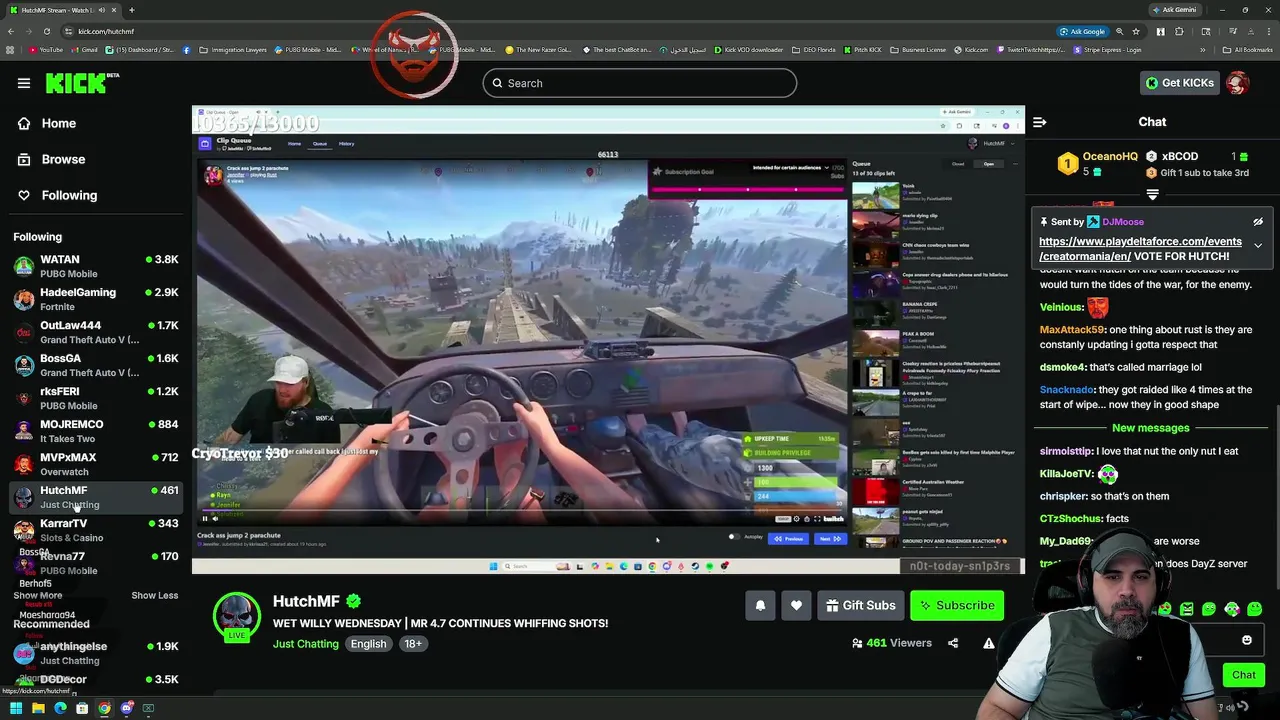Open All Bookmarks folder
The width and height of the screenshot is (1280, 720).
click(x=1248, y=50)
